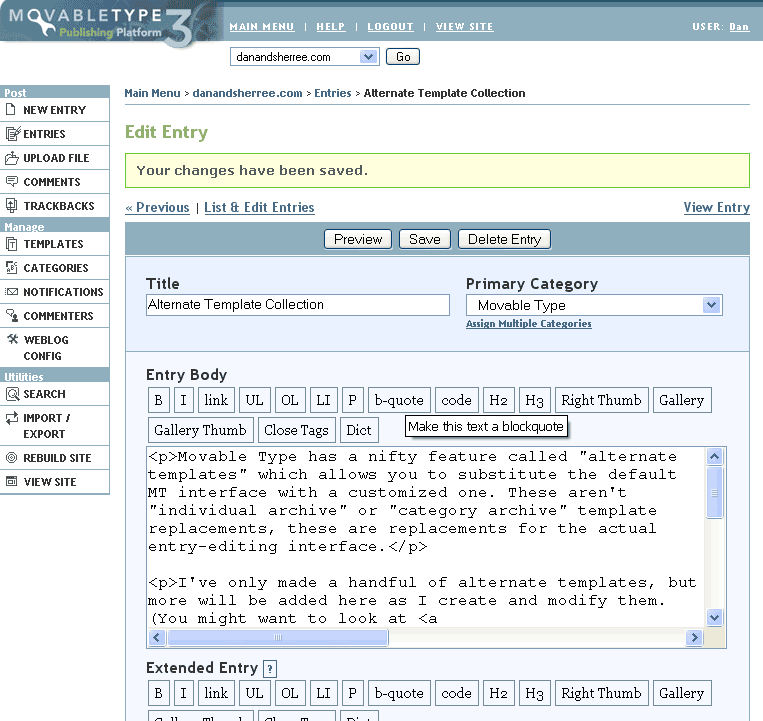Apply bold with Entry Body B button

[x=159, y=400]
